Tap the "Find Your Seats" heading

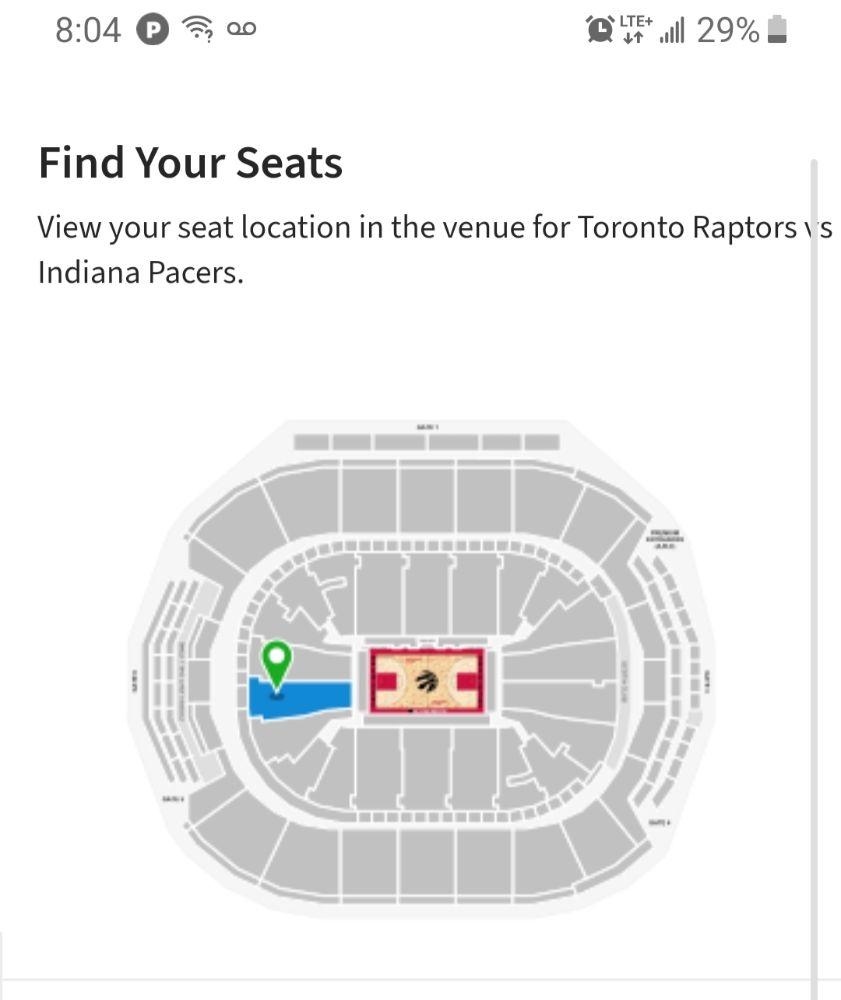(x=190, y=163)
